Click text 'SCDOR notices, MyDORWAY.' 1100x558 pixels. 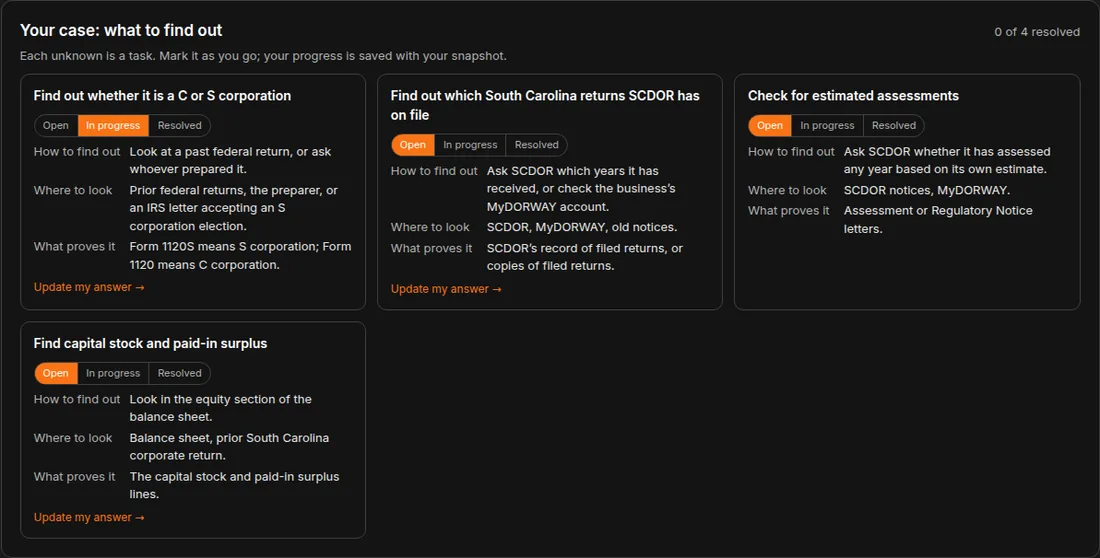pyautogui.click(x=927, y=190)
